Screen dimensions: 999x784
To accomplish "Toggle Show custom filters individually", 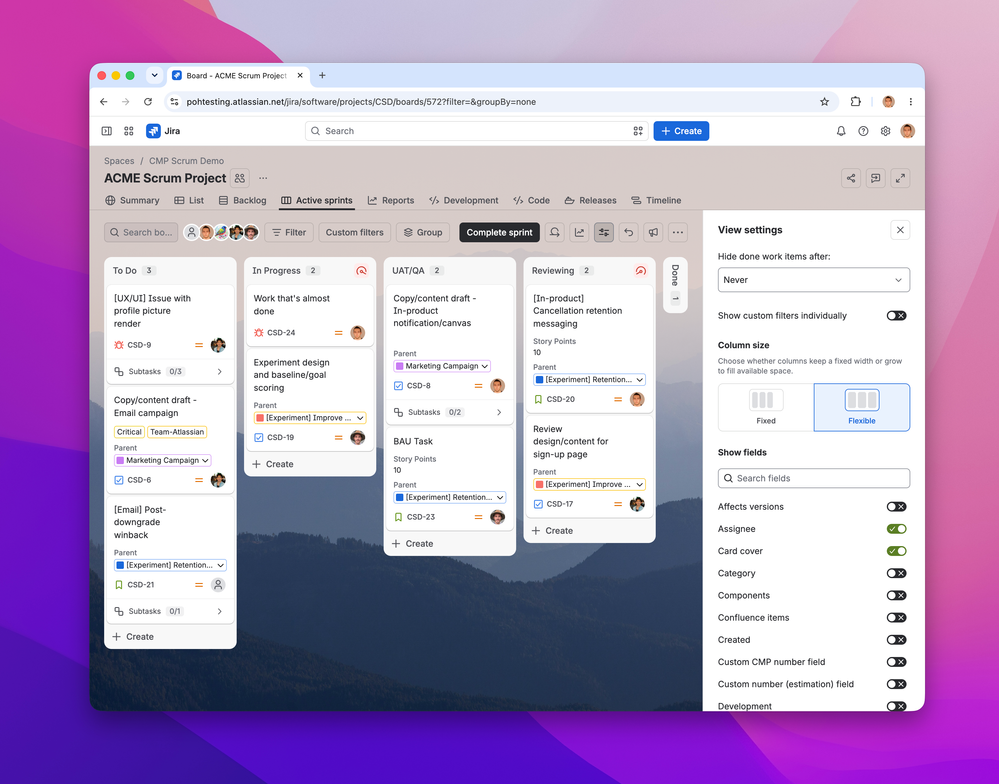I will point(896,316).
